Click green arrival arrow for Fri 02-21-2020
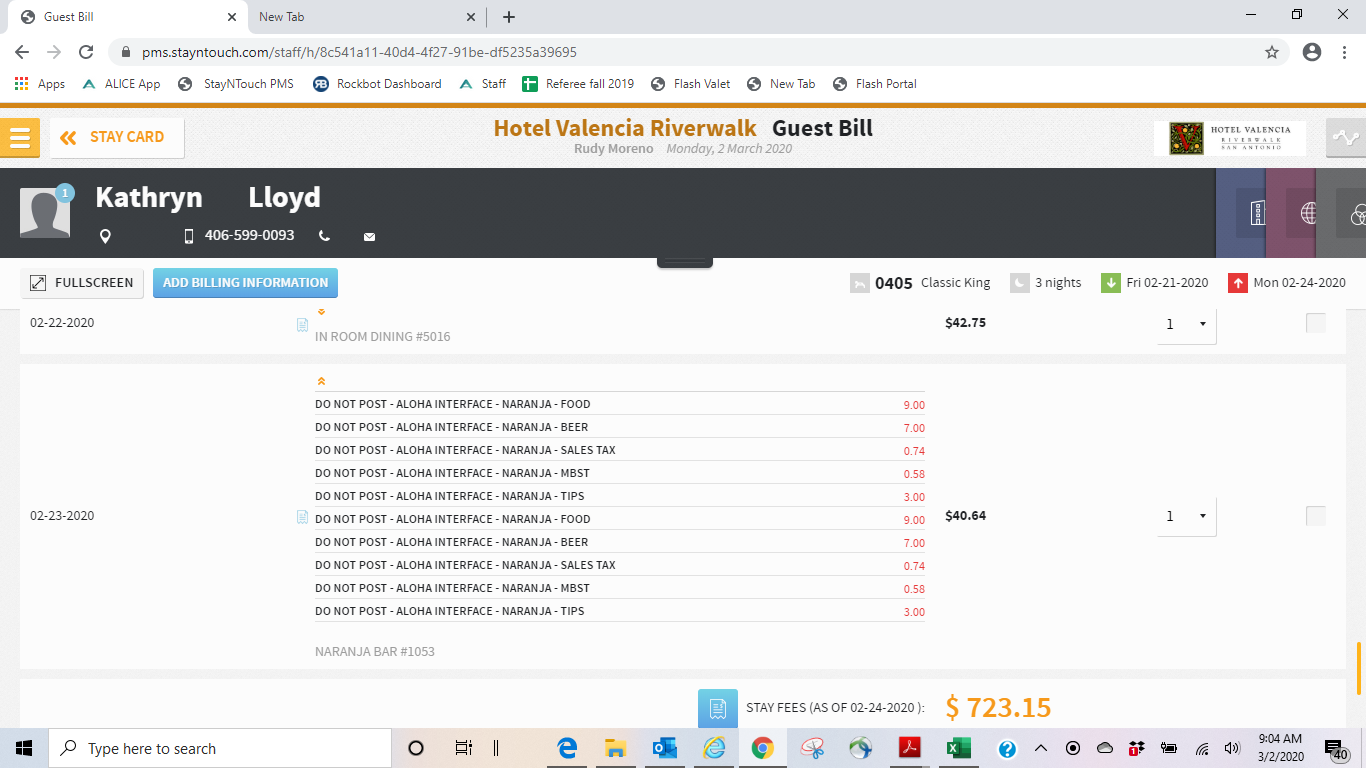Viewport: 1366px width, 768px height. click(1110, 283)
